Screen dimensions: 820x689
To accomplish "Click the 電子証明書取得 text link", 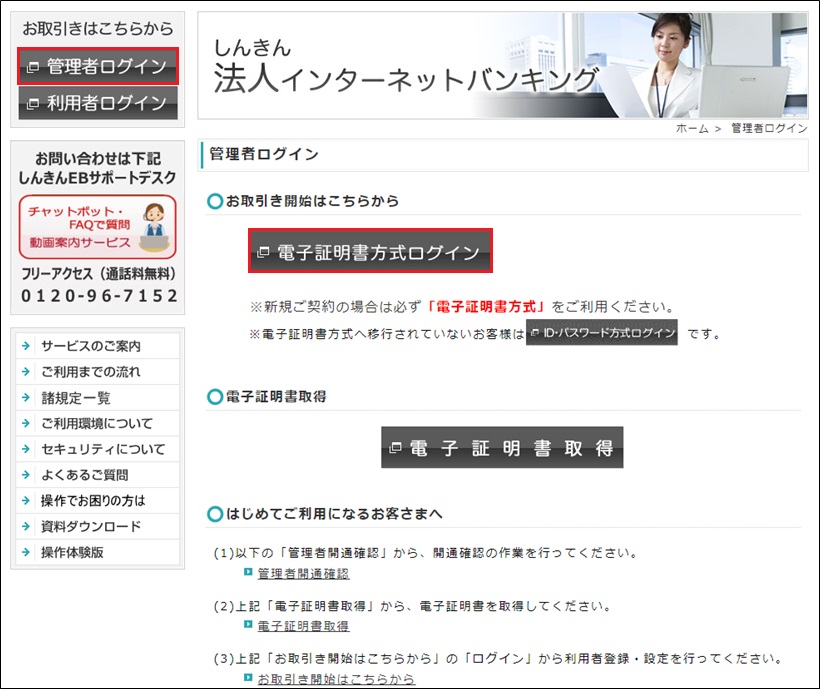I will tap(303, 626).
